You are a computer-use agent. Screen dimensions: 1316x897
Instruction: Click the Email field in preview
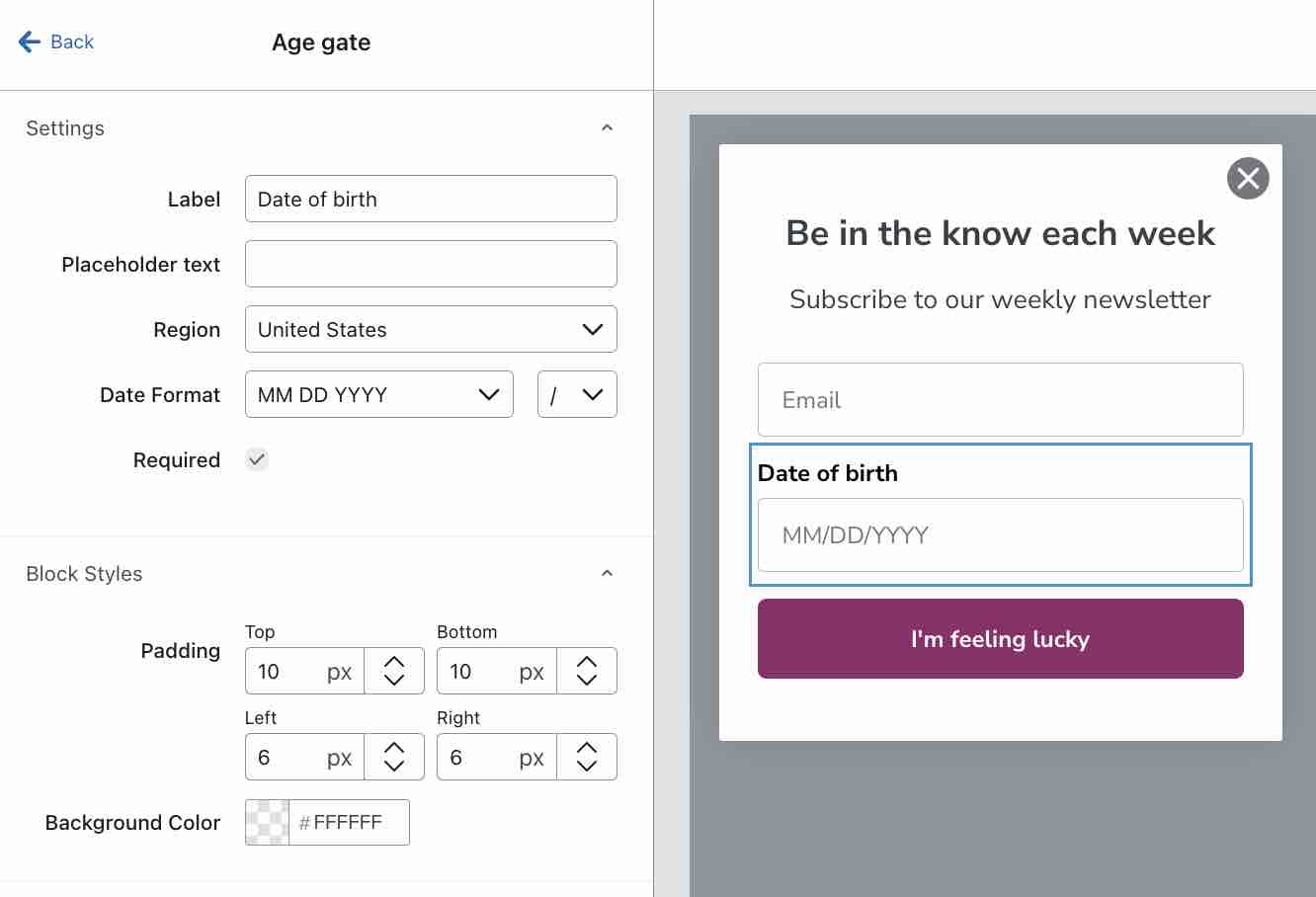pos(1000,399)
